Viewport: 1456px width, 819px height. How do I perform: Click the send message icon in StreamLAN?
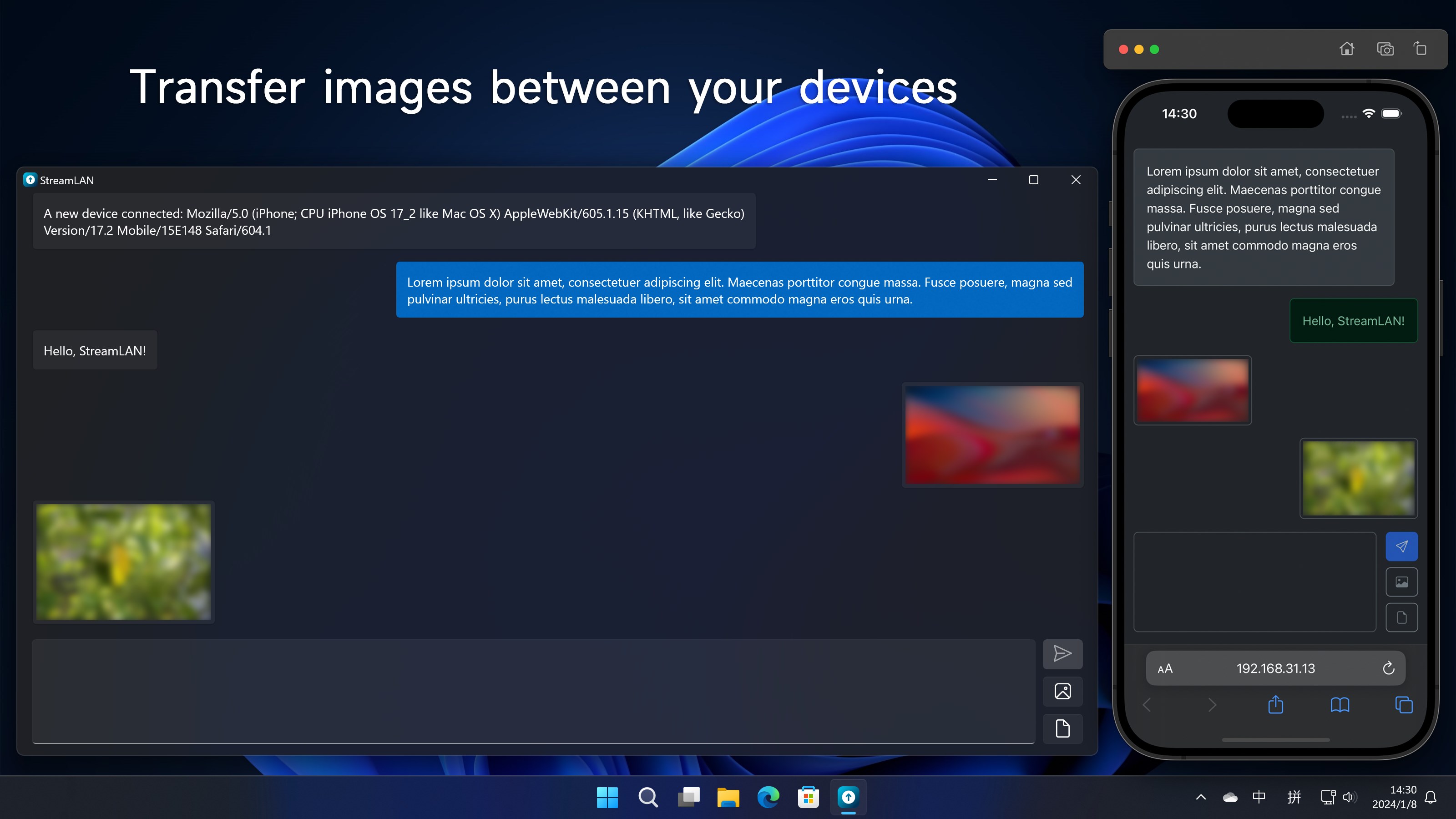1062,654
